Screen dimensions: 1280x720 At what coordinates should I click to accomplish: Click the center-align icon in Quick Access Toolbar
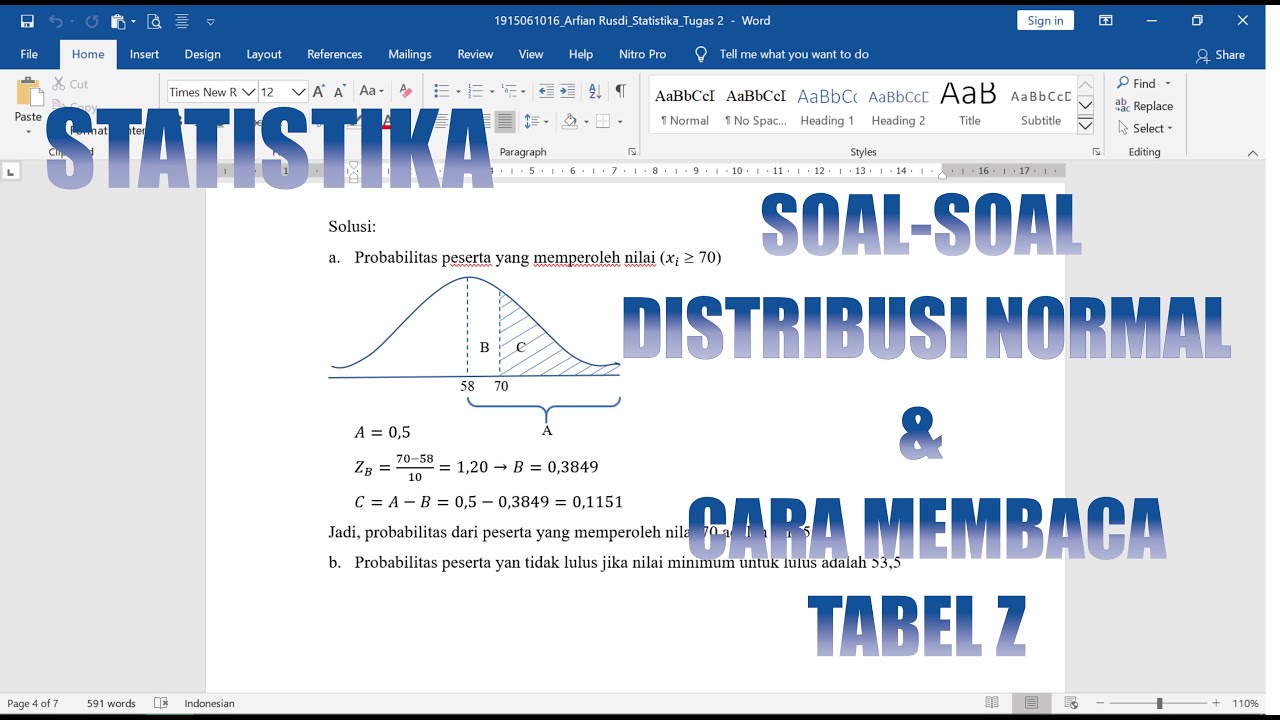(x=182, y=21)
